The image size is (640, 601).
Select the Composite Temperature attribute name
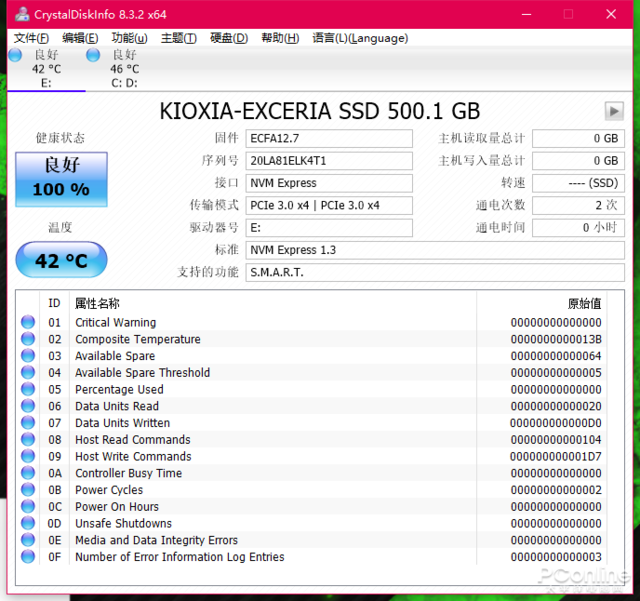pyautogui.click(x=138, y=339)
